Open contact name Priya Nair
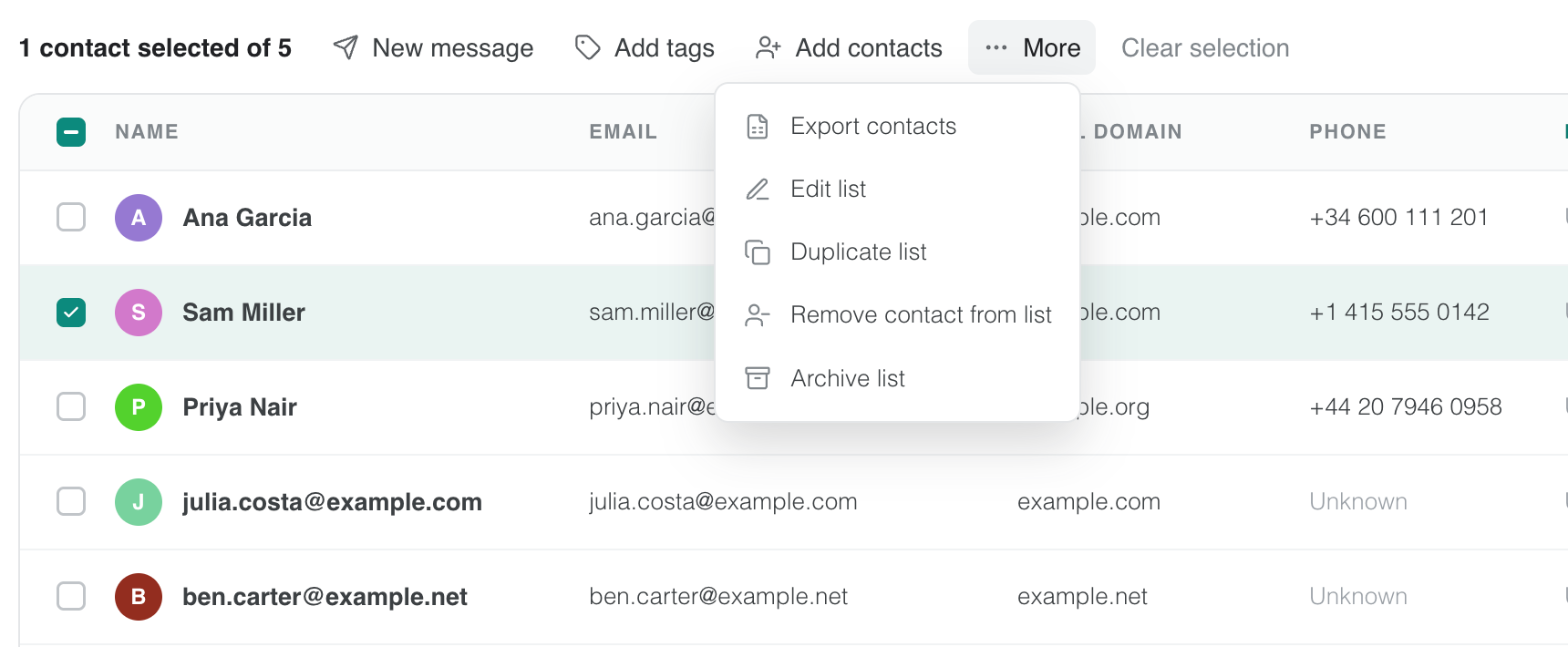 240,407
